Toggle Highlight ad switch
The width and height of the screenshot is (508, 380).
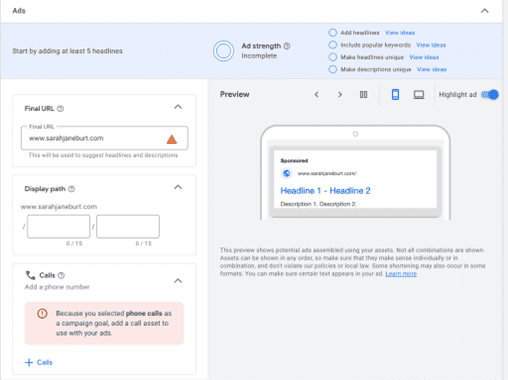(x=490, y=95)
